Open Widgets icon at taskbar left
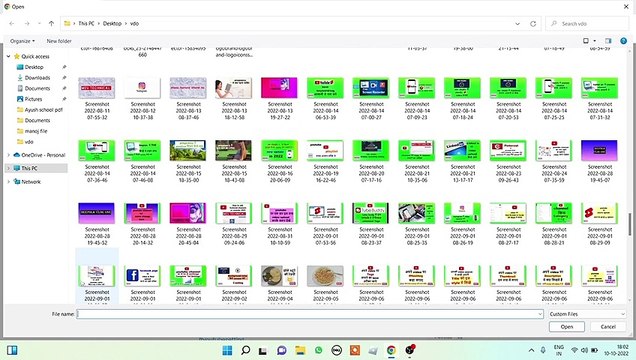The width and height of the screenshot is (636, 360). click(x=12, y=350)
